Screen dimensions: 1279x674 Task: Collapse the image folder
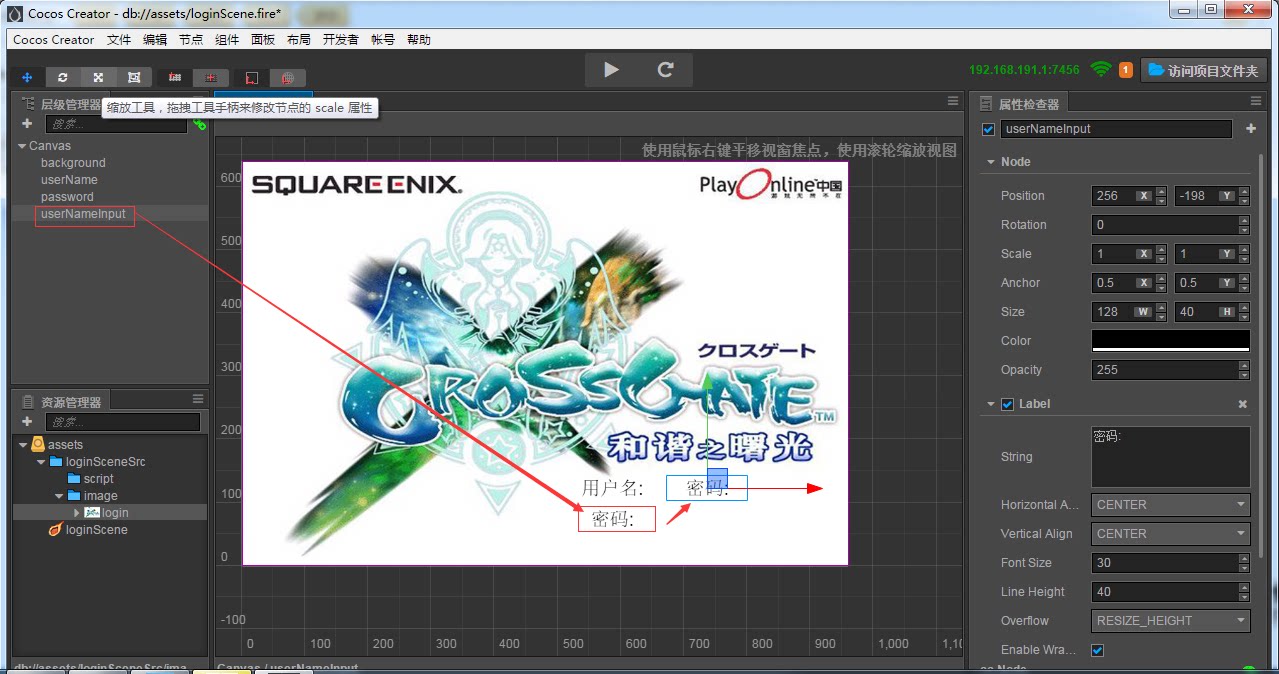pyautogui.click(x=58, y=496)
